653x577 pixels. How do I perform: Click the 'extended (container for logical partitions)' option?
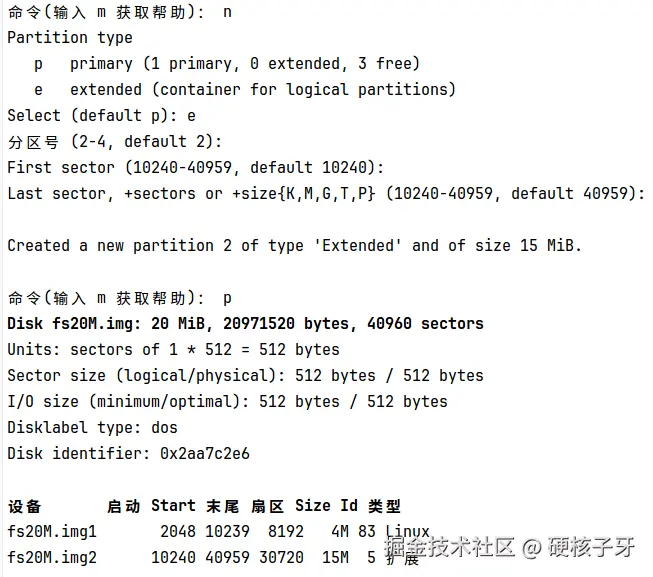click(244, 89)
